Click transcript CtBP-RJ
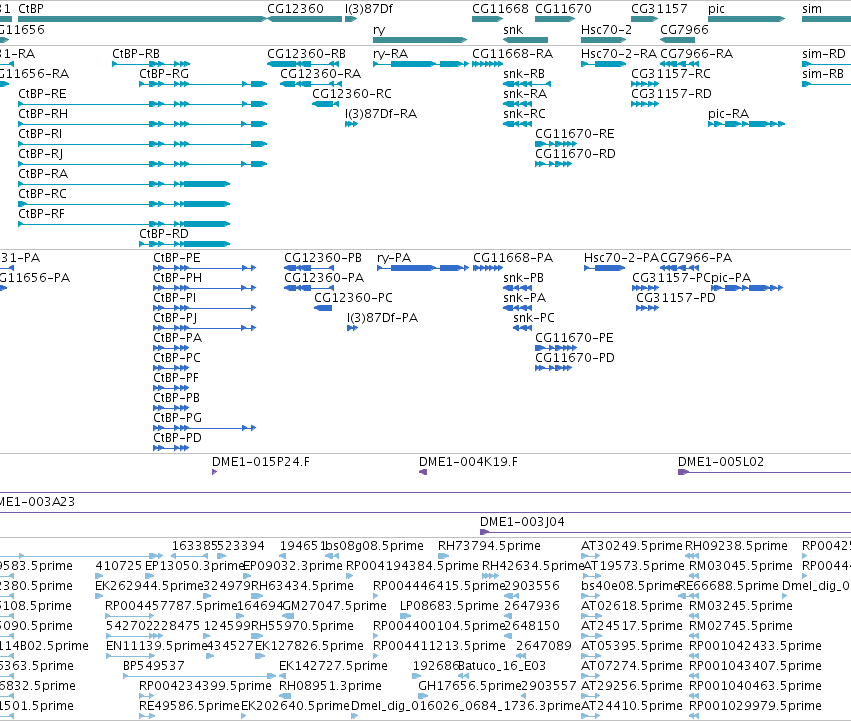 (x=142, y=165)
